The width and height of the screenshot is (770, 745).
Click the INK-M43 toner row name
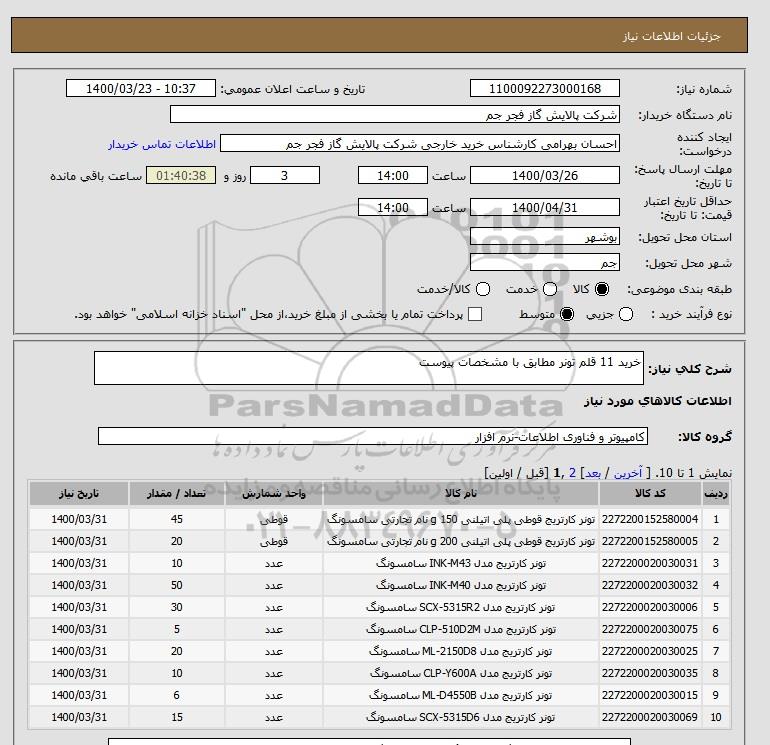[x=461, y=563]
